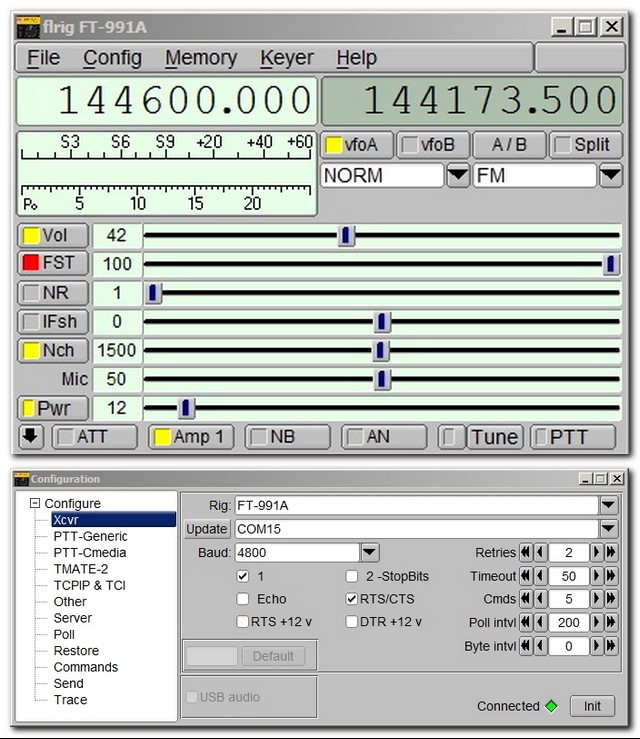Select TCPIP & TCI in Configure tree
The image size is (640, 739).
(90, 585)
